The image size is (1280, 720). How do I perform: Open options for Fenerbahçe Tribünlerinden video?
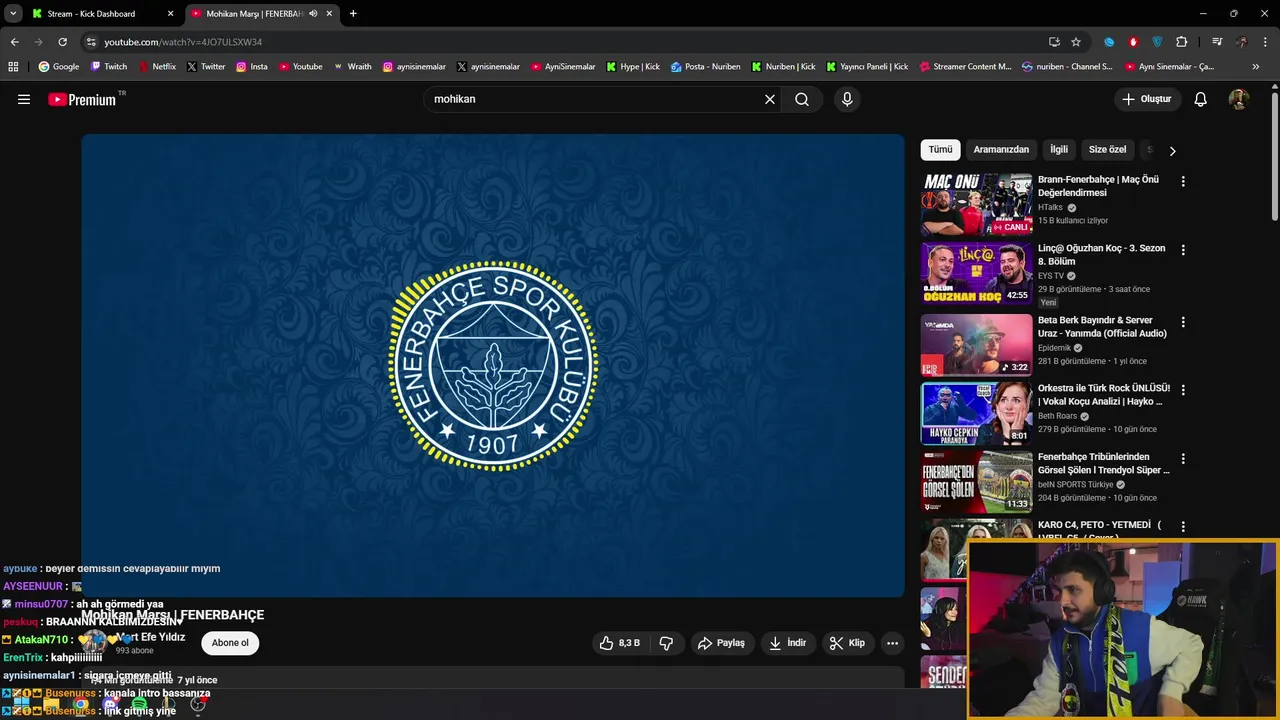click(1183, 459)
